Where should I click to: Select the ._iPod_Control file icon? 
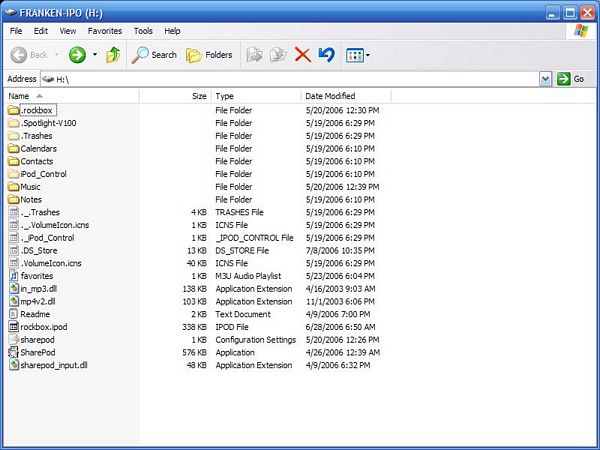[x=14, y=238]
